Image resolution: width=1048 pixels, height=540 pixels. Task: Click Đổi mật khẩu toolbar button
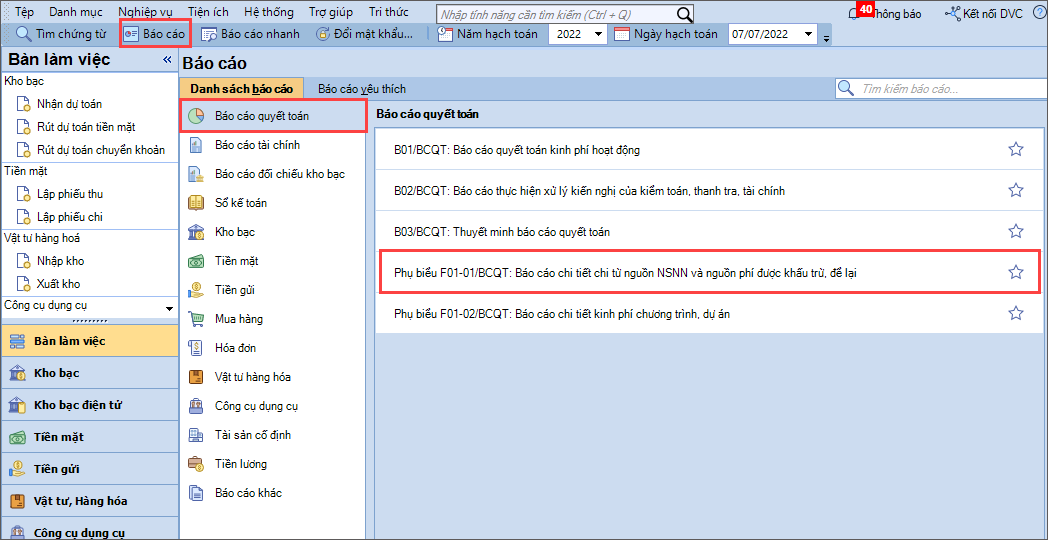point(364,34)
